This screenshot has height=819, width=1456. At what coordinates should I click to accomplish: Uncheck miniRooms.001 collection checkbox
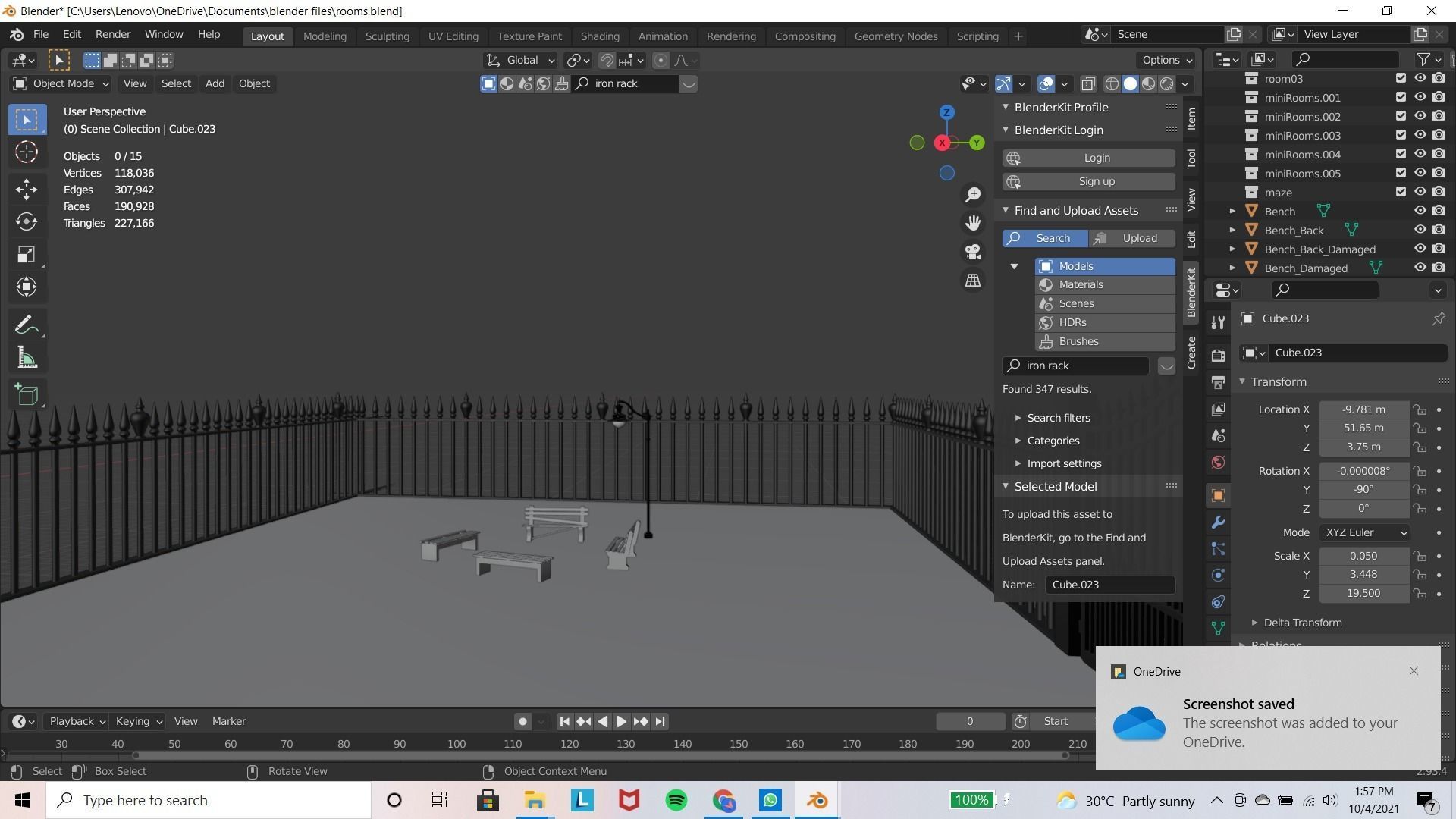[x=1401, y=97]
